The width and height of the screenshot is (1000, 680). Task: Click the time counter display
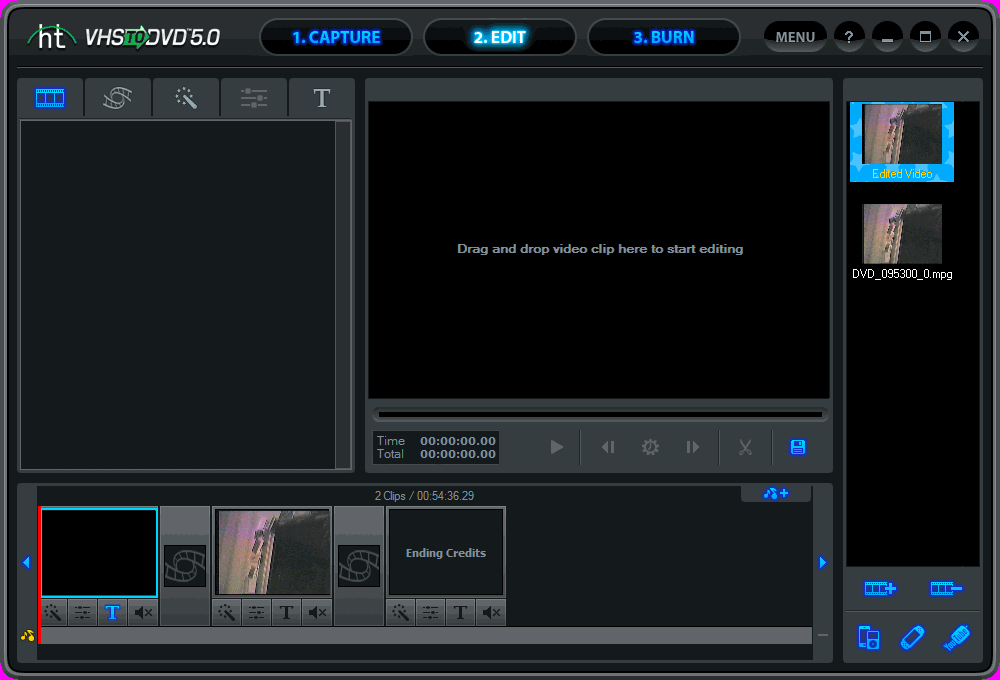point(436,447)
